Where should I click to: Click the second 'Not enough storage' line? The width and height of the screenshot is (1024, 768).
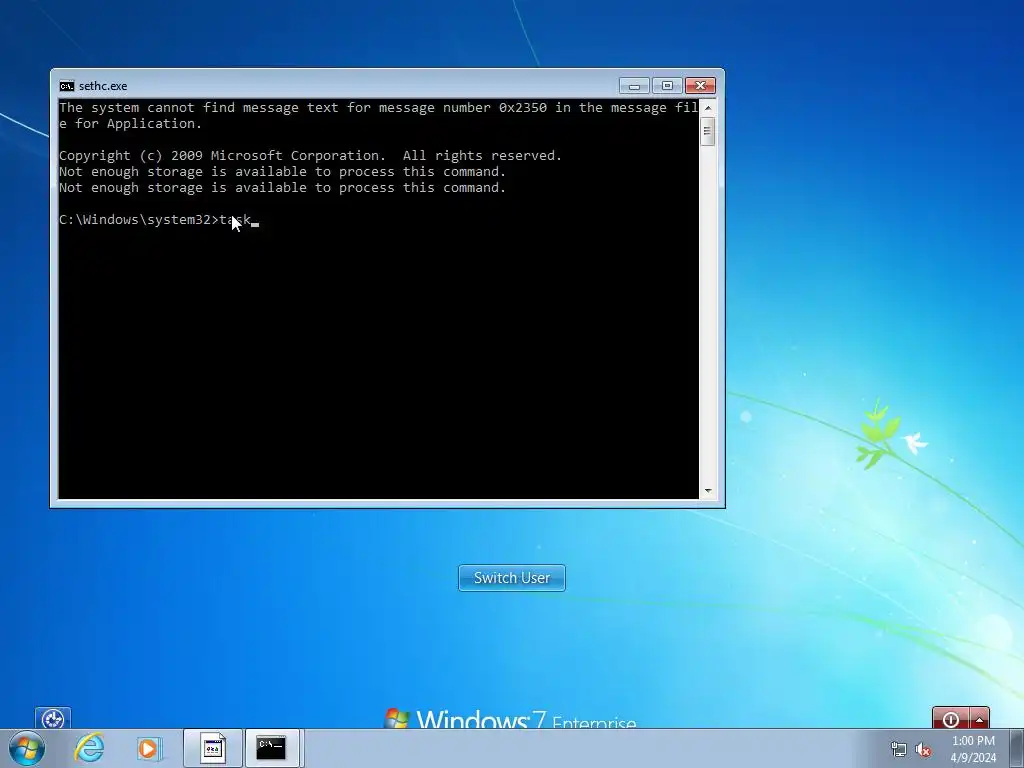coord(282,188)
